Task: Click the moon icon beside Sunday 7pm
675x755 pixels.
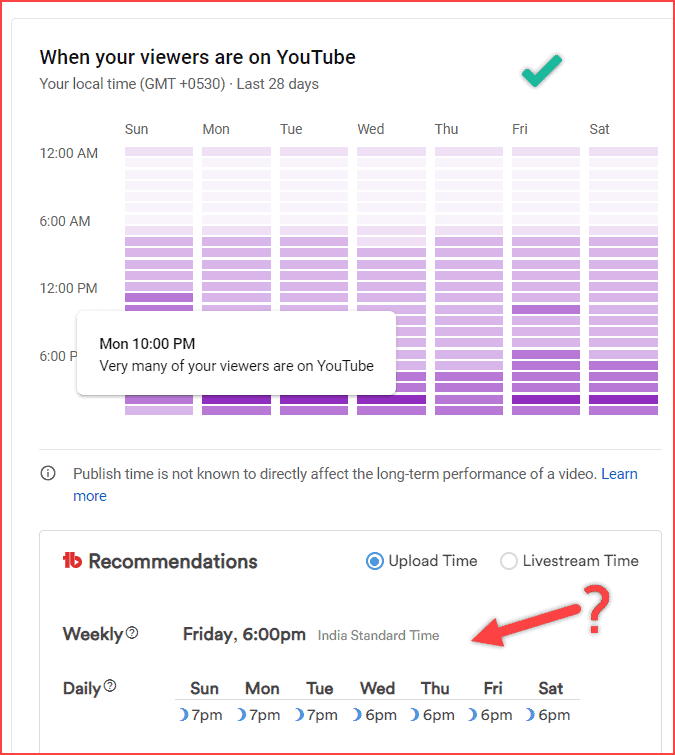Action: click(x=183, y=715)
